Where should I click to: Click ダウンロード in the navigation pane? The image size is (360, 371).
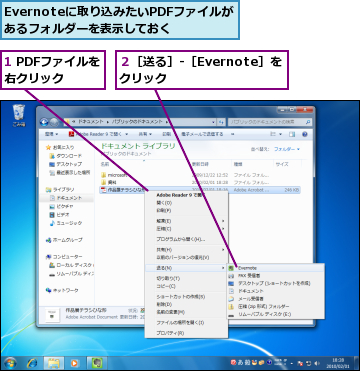pyautogui.click(x=65, y=156)
